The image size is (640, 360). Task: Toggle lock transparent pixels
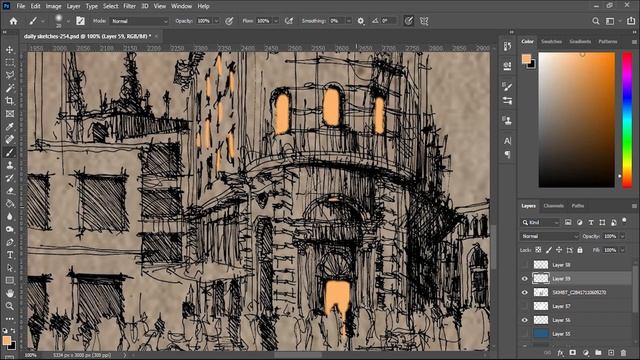[538, 250]
